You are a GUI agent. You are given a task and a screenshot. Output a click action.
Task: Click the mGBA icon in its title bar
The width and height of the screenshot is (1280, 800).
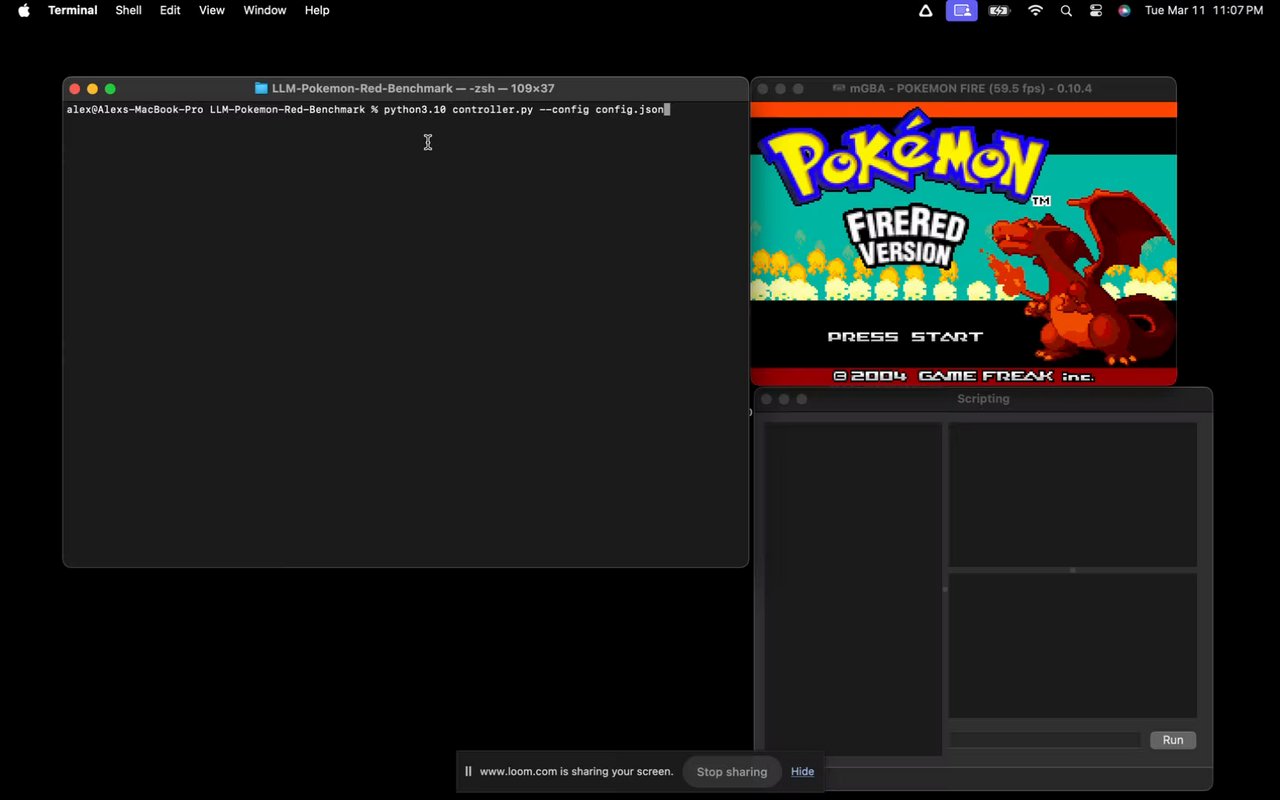pos(839,89)
